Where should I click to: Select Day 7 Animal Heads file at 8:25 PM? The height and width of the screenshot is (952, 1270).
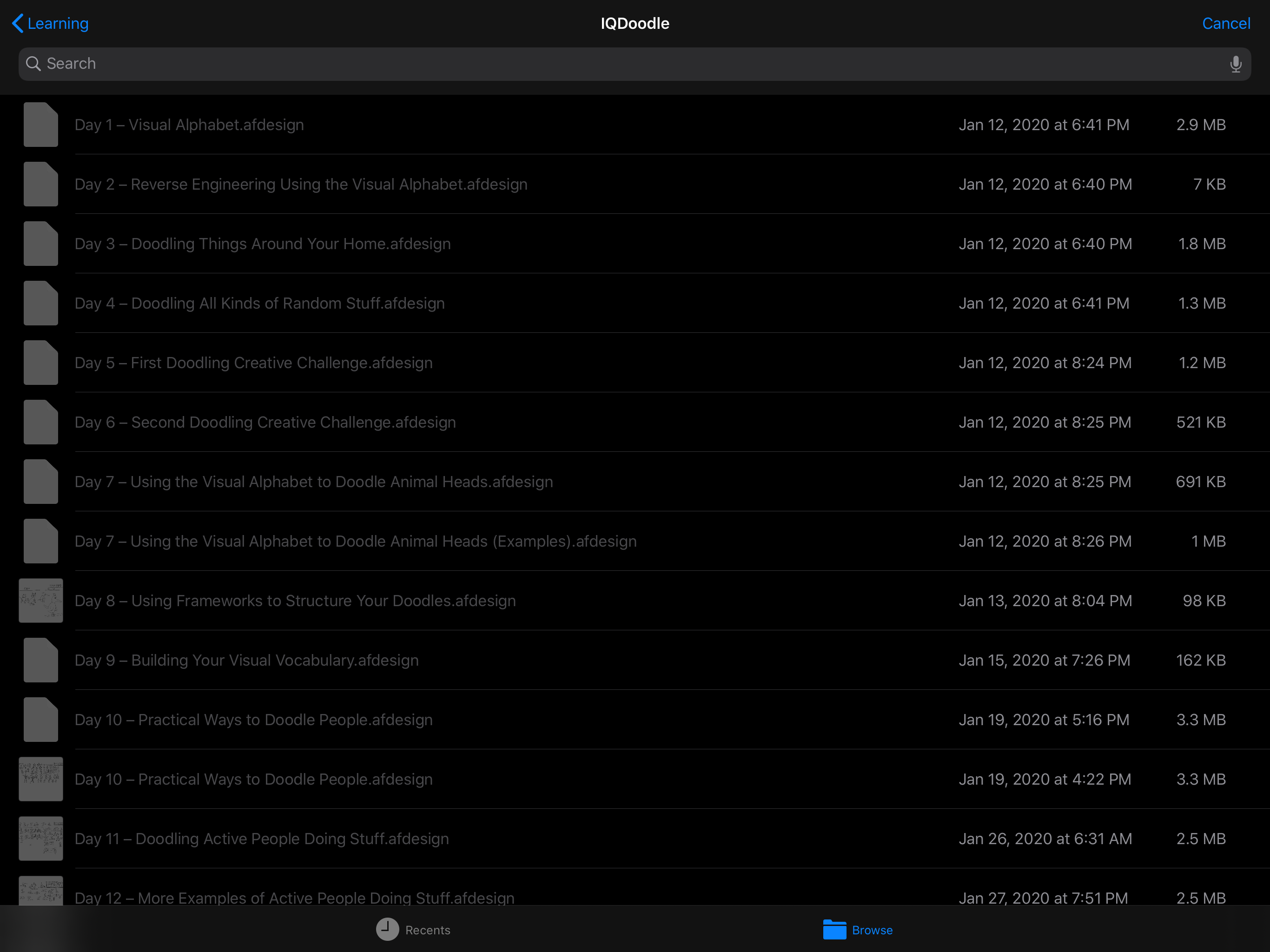point(635,482)
